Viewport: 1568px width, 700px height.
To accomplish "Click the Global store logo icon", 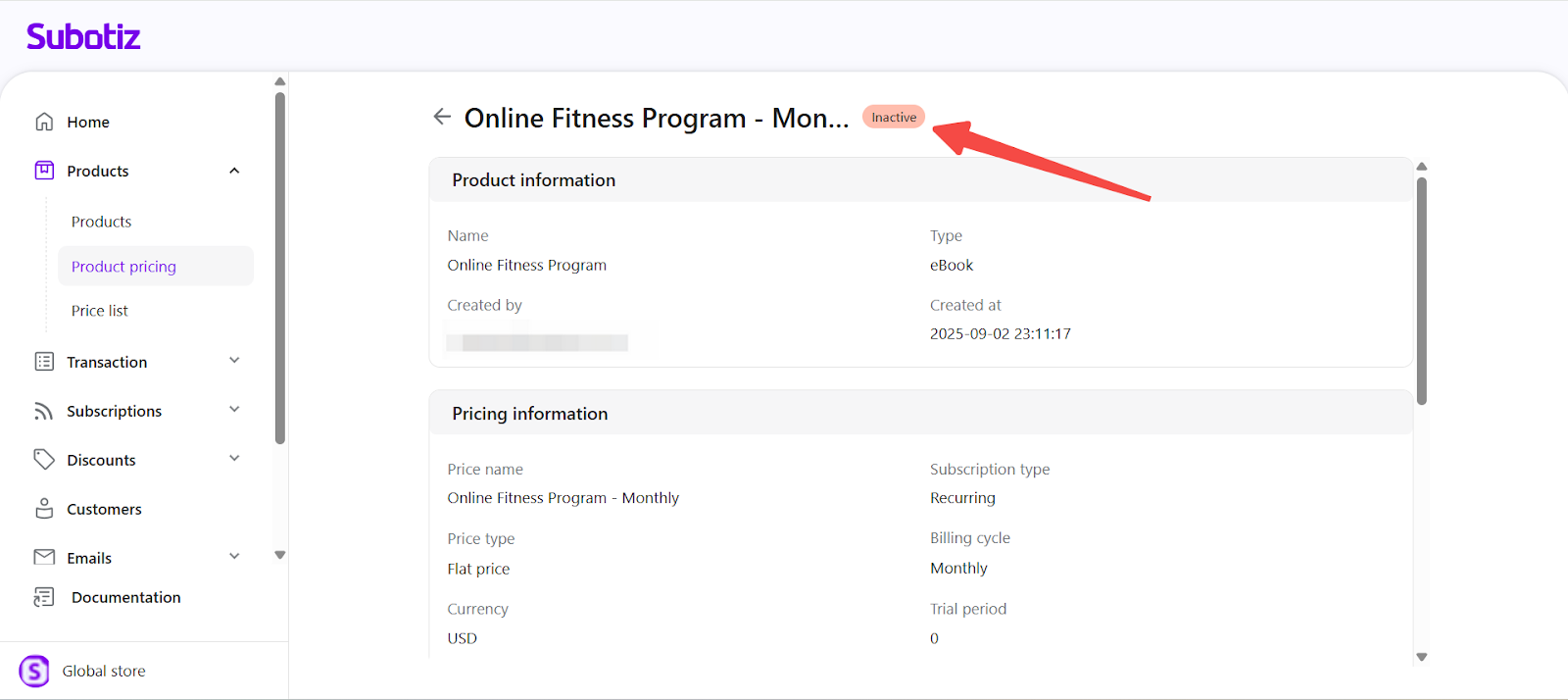I will click(34, 672).
